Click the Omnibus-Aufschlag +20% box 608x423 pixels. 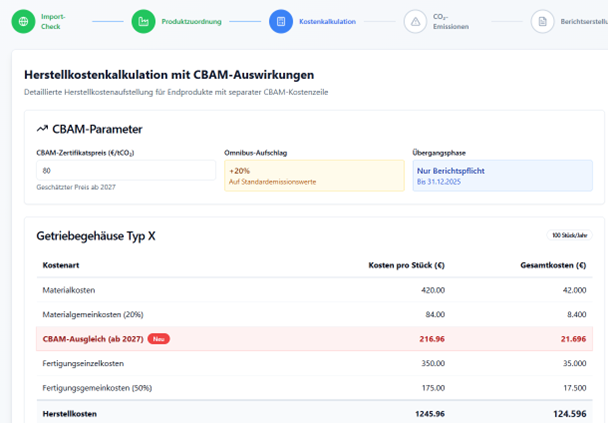point(314,176)
